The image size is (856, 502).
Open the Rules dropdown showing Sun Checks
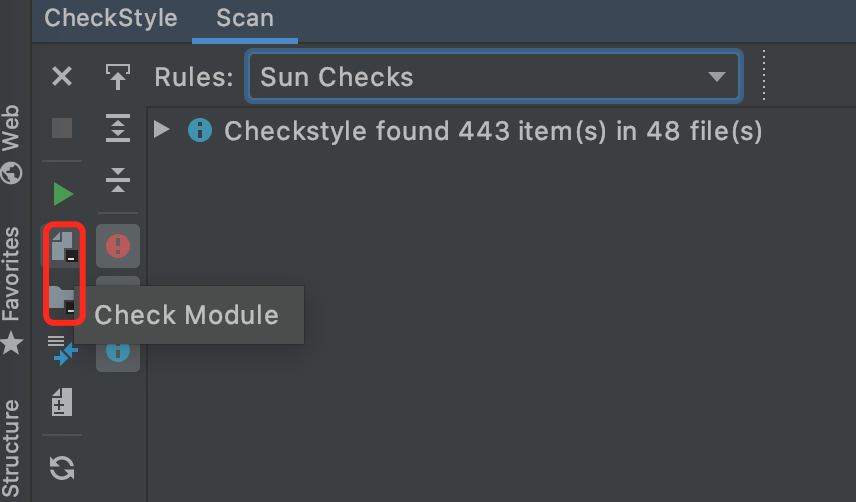click(x=494, y=76)
